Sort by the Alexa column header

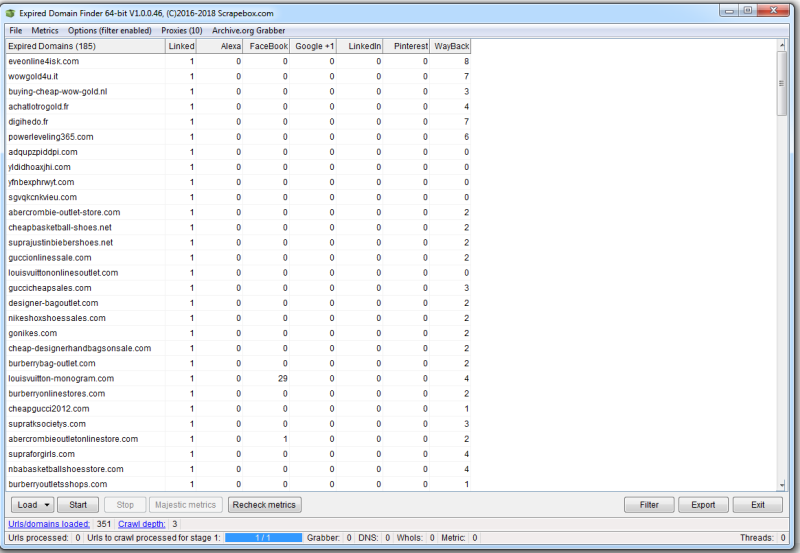coord(219,46)
